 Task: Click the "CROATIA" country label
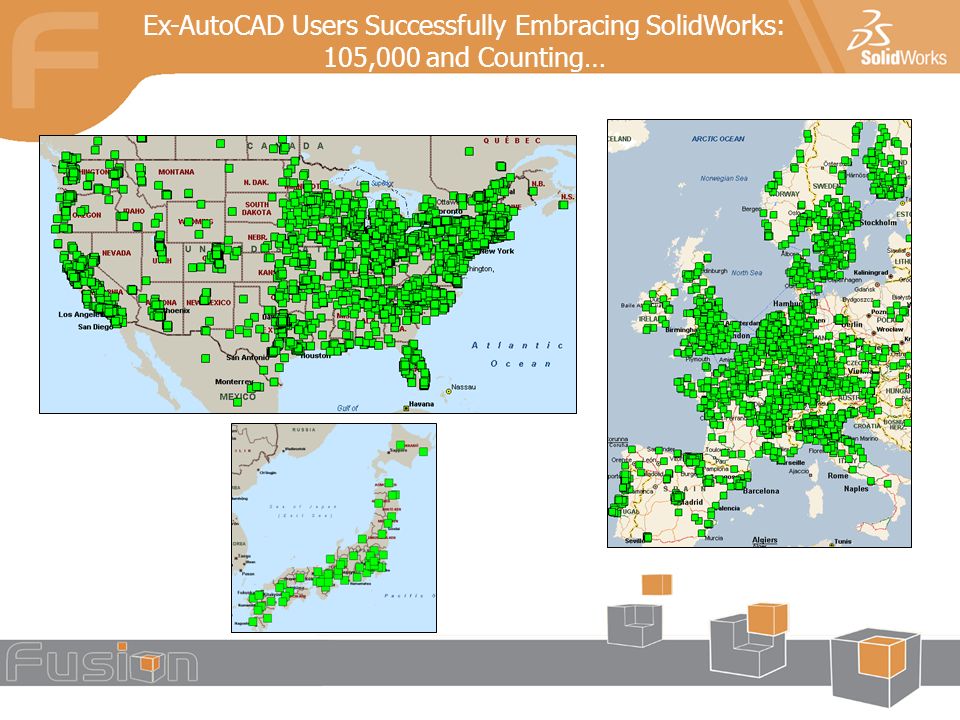click(x=867, y=426)
